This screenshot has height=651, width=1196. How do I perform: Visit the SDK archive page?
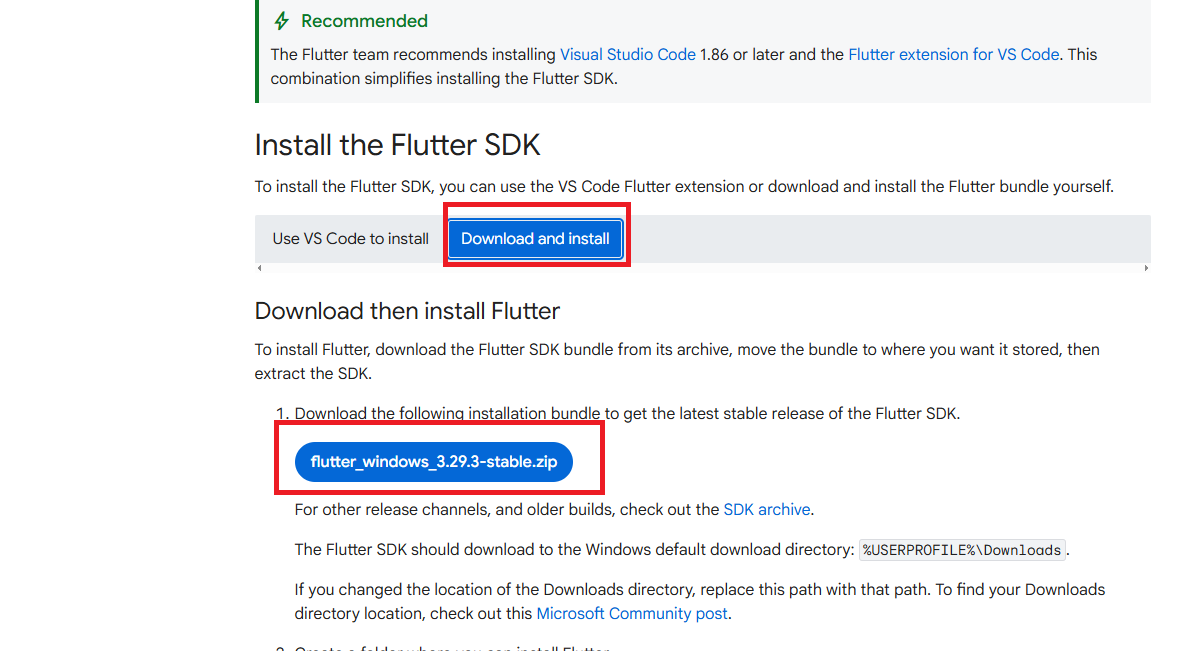coord(766,509)
